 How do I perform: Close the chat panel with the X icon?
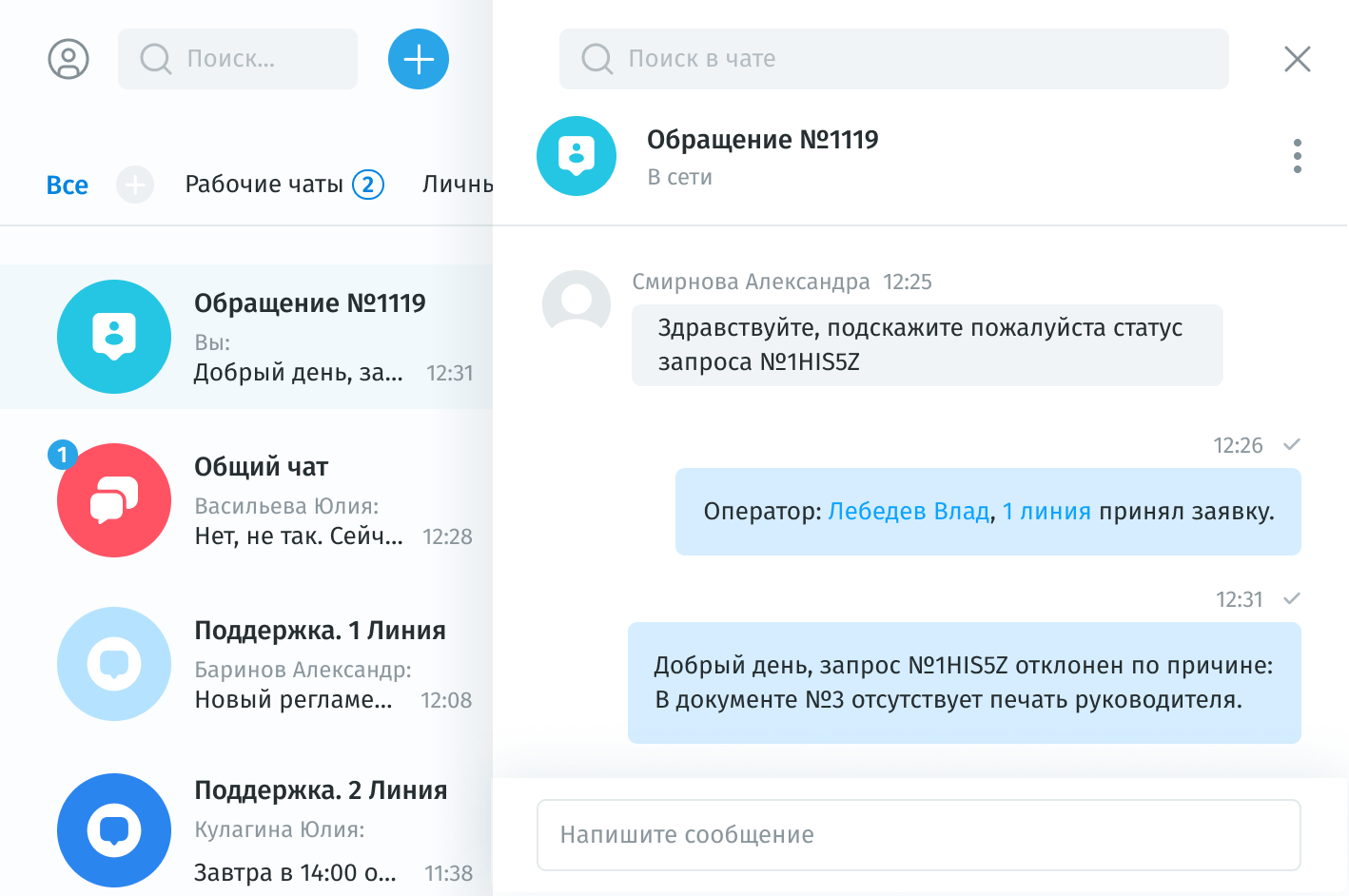[1298, 59]
